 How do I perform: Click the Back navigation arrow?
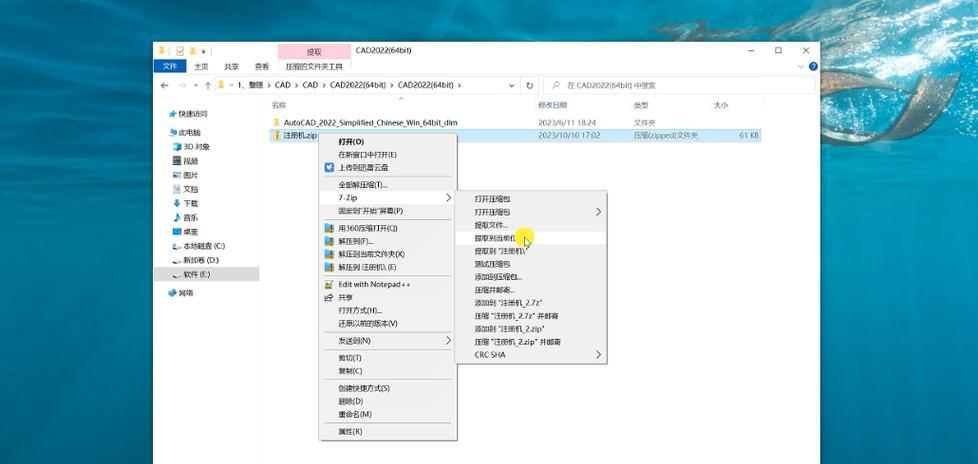coord(165,85)
